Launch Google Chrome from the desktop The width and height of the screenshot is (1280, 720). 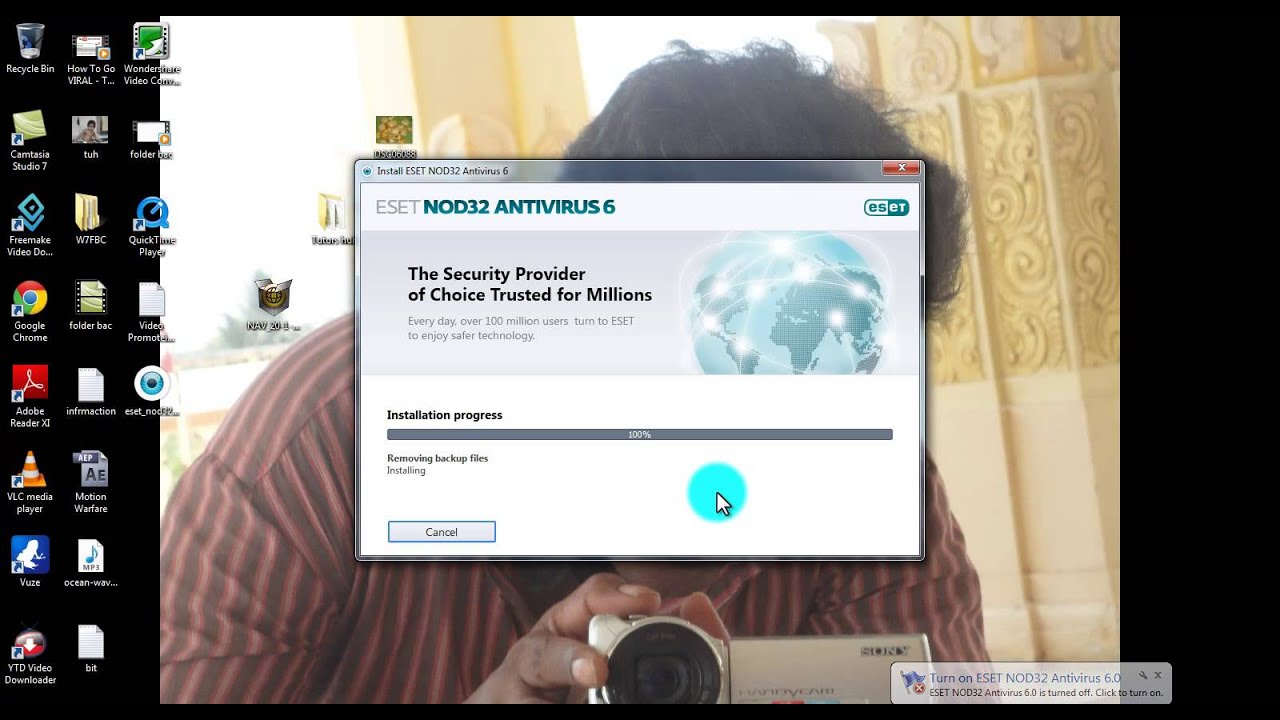tap(30, 312)
